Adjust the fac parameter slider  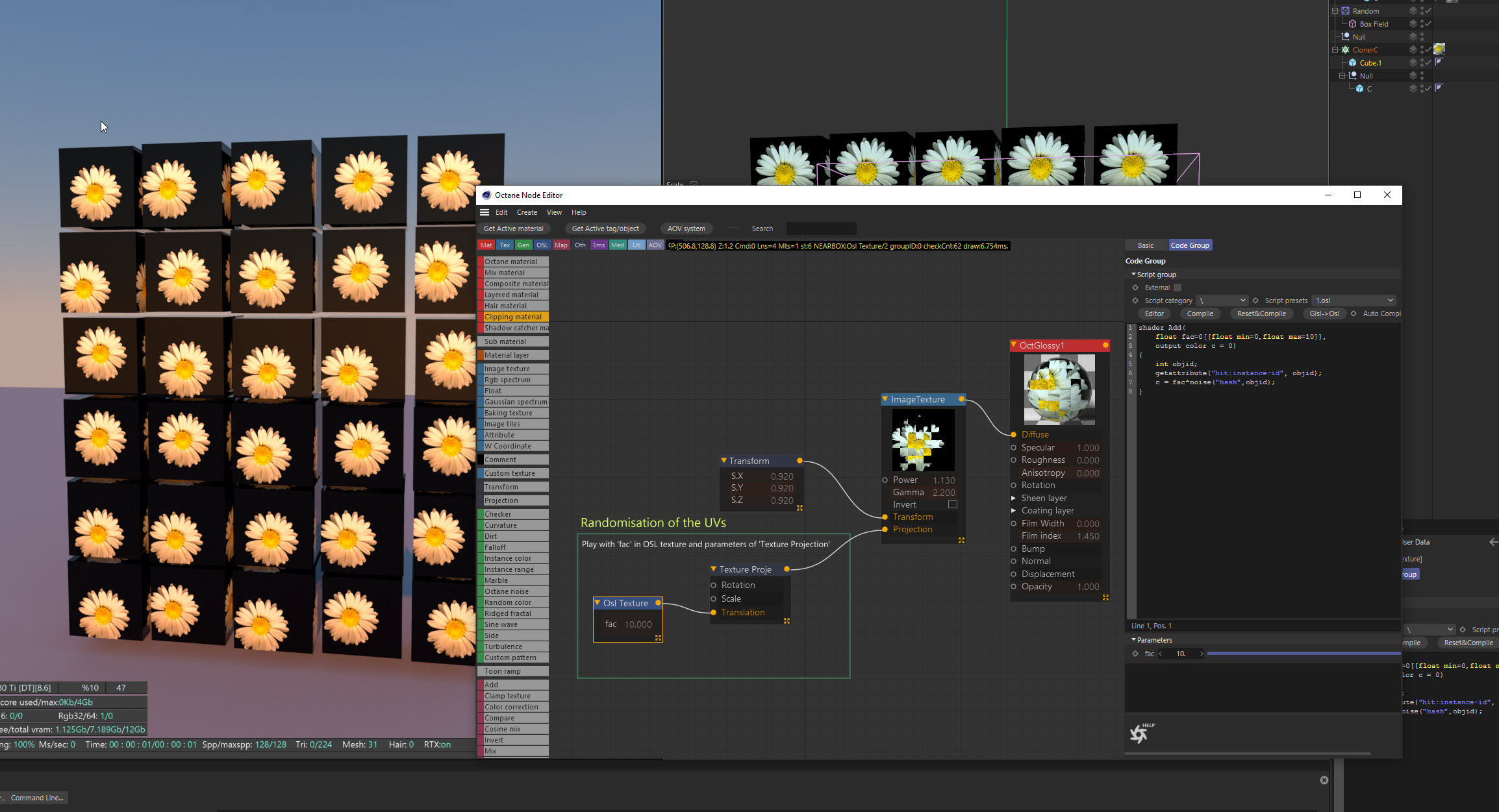pos(1302,654)
